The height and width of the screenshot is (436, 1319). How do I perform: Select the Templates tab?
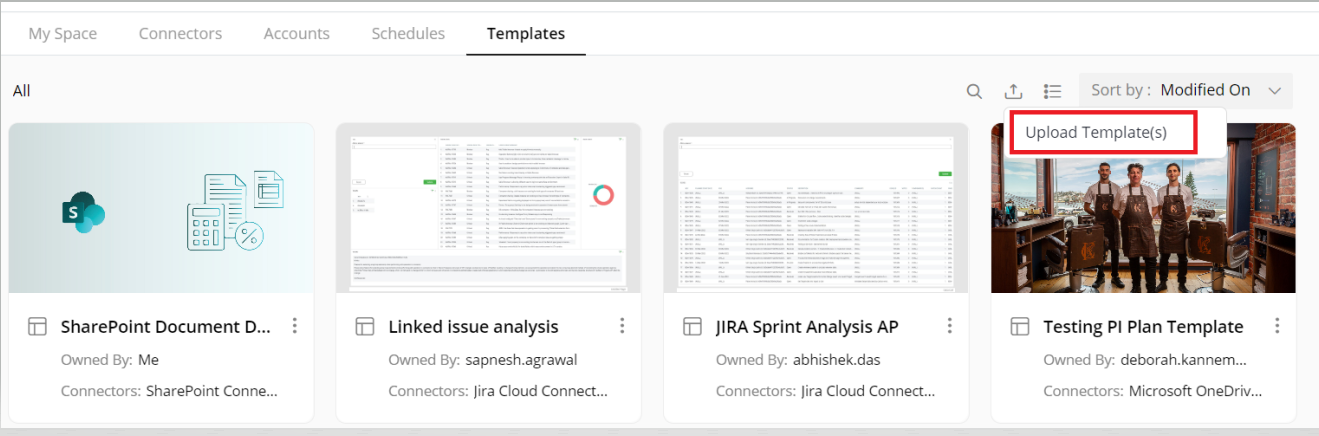[x=526, y=33]
